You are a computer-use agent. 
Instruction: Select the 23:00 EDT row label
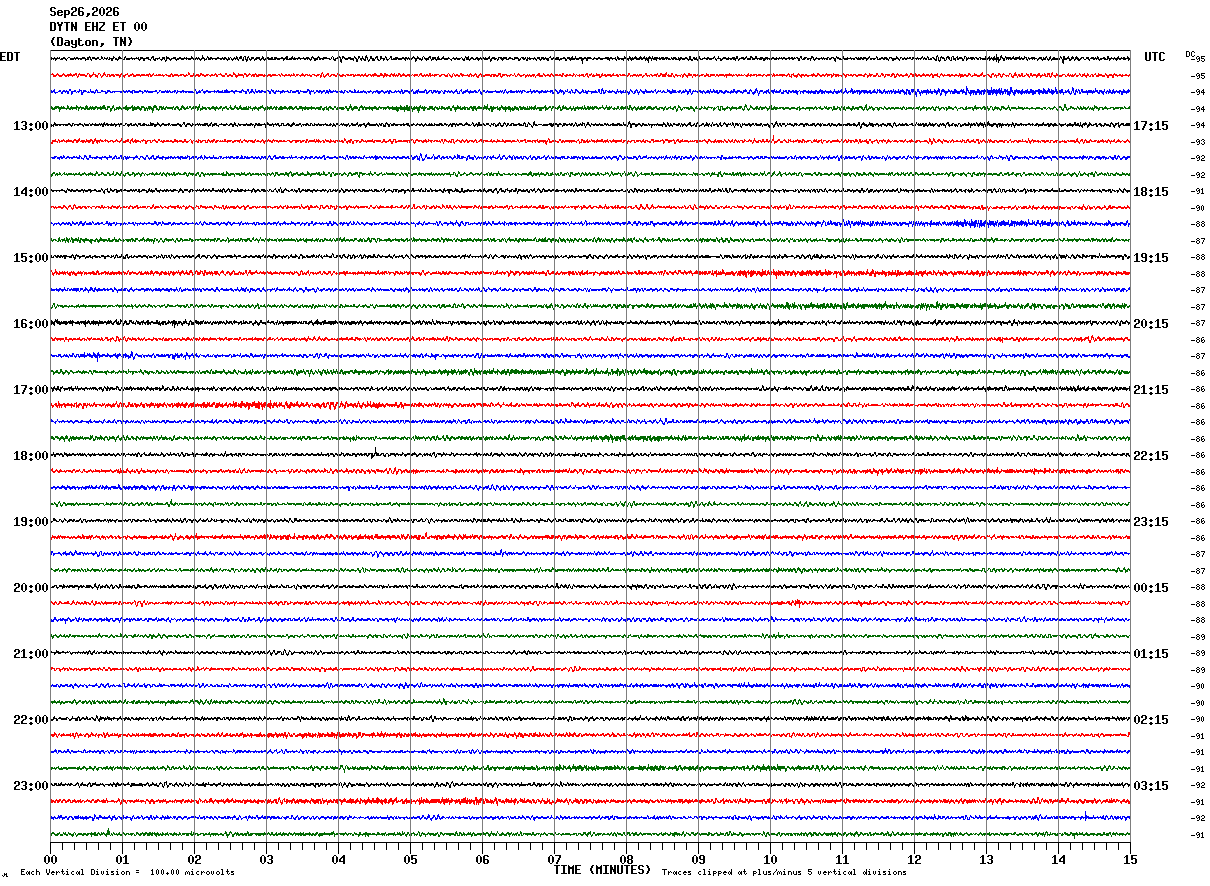(x=31, y=786)
